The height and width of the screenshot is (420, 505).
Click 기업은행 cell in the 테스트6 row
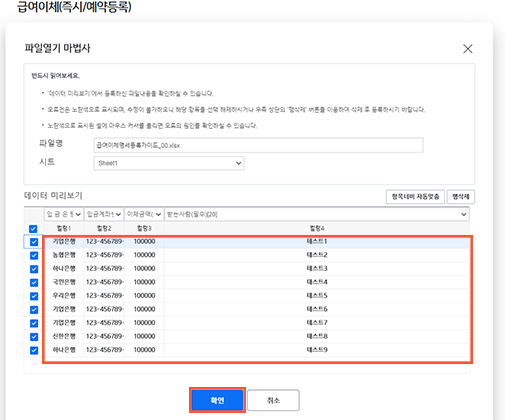click(64, 309)
